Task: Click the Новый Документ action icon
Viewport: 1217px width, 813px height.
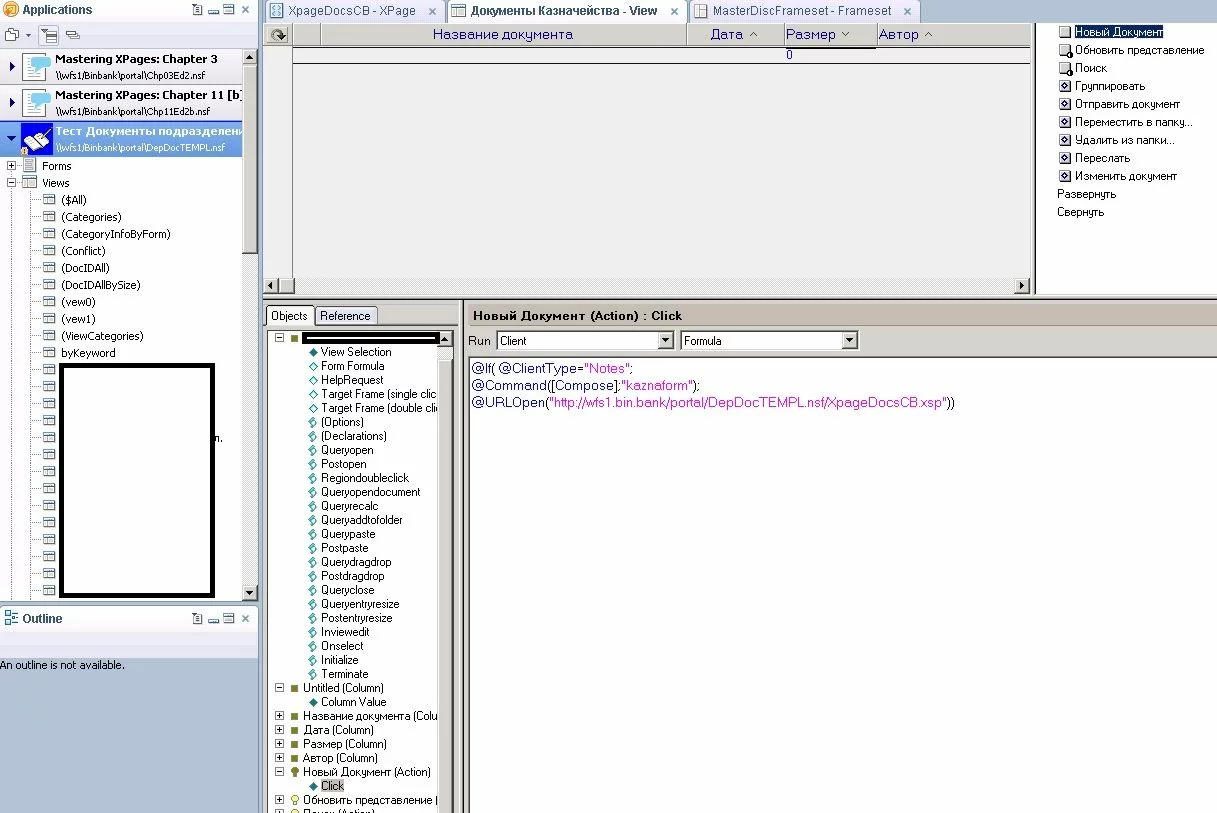Action: (x=1065, y=32)
